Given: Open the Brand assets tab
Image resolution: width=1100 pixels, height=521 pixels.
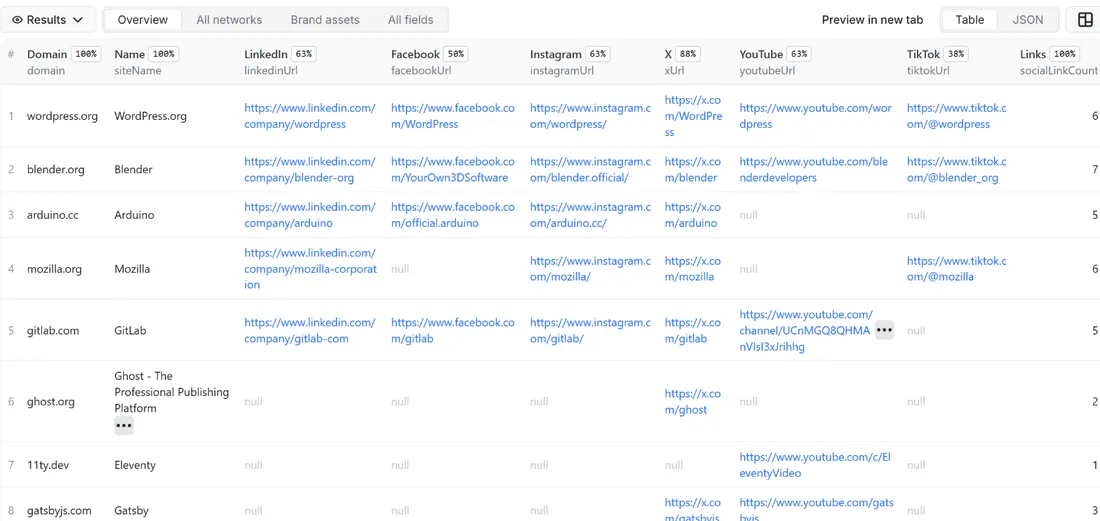Looking at the screenshot, I should 325,20.
